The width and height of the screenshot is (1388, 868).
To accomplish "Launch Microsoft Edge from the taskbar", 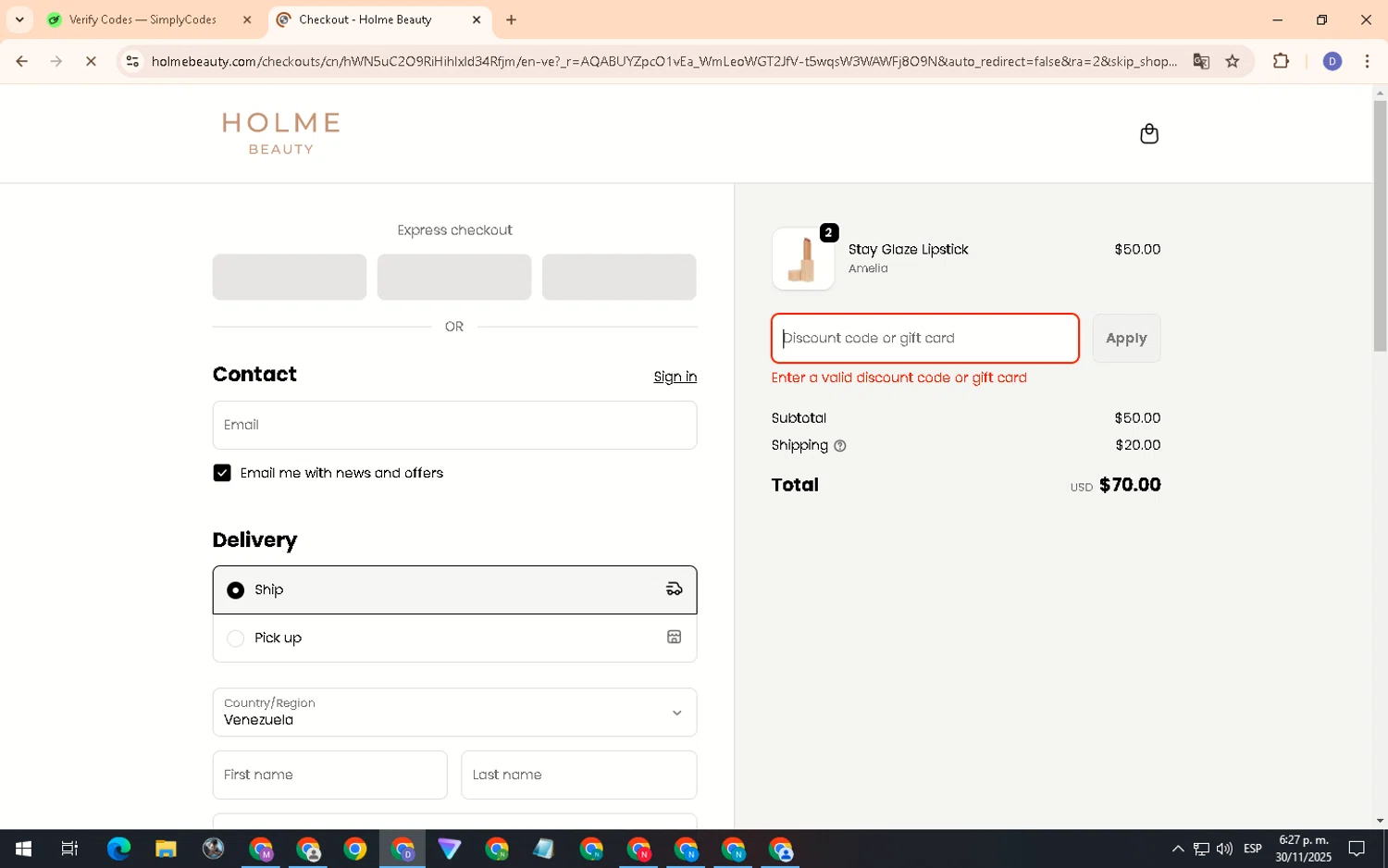I will pyautogui.click(x=118, y=849).
